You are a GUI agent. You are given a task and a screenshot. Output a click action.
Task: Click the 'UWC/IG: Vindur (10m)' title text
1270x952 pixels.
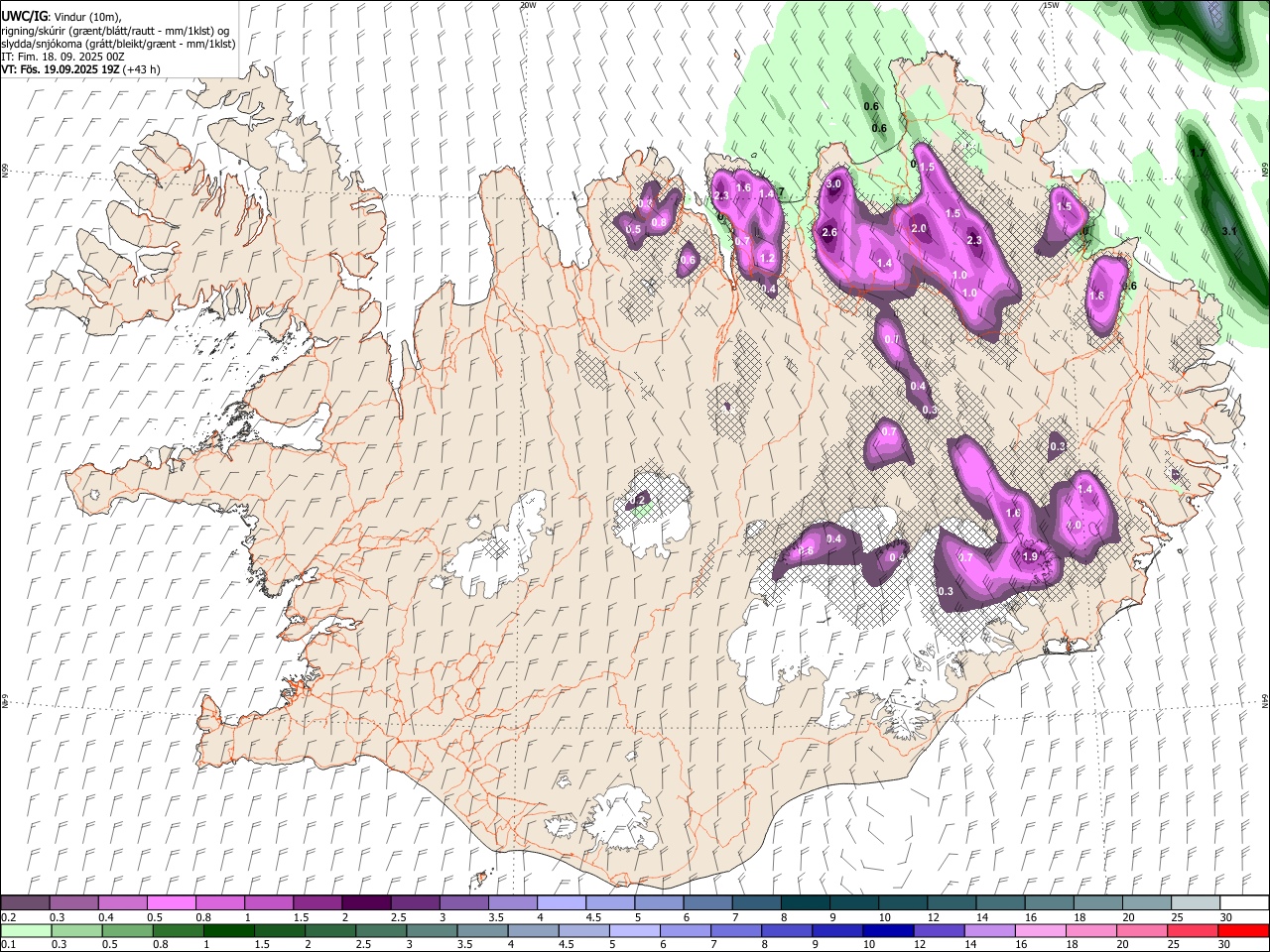pyautogui.click(x=62, y=17)
